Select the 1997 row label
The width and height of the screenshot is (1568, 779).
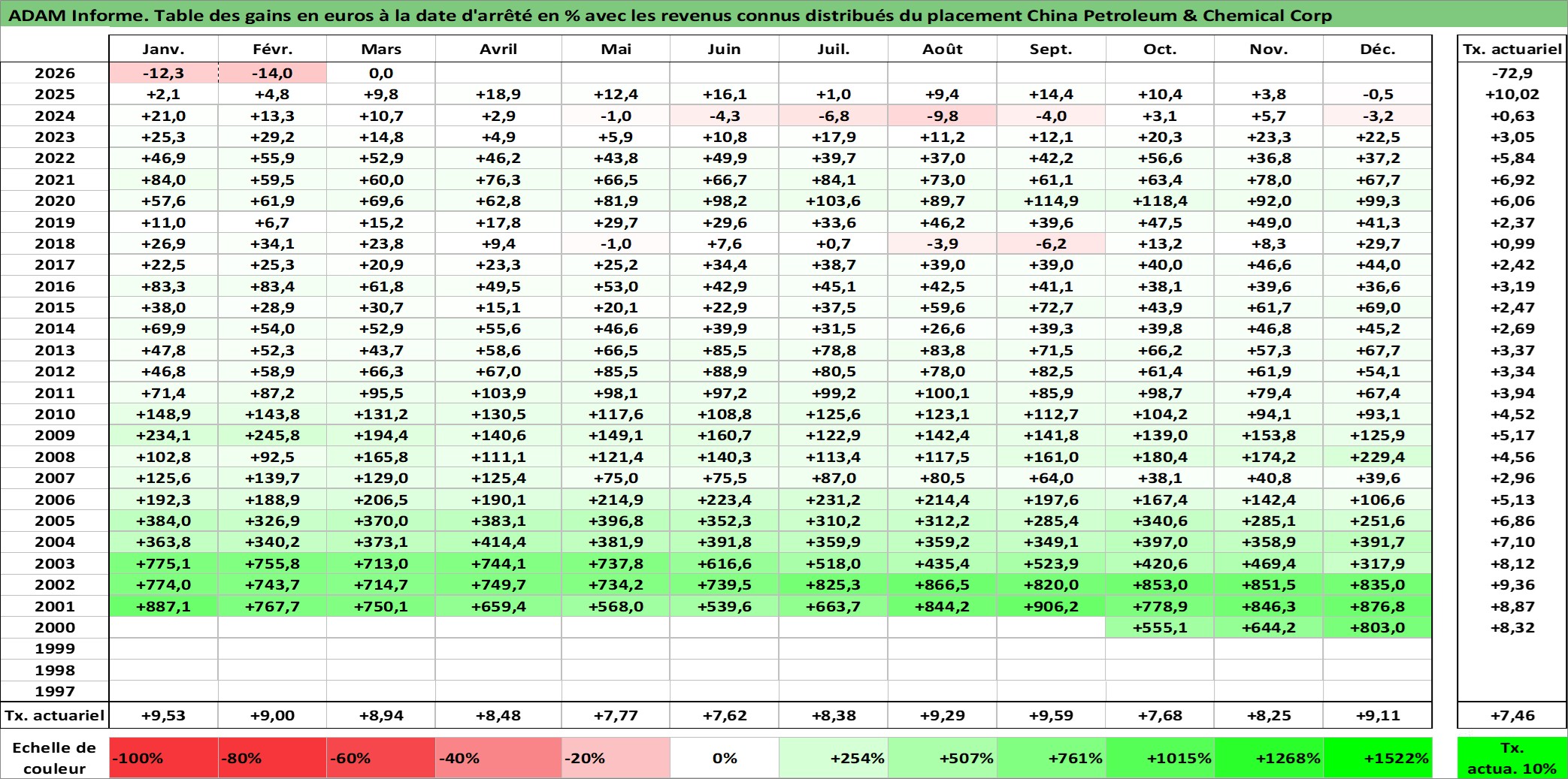point(55,691)
